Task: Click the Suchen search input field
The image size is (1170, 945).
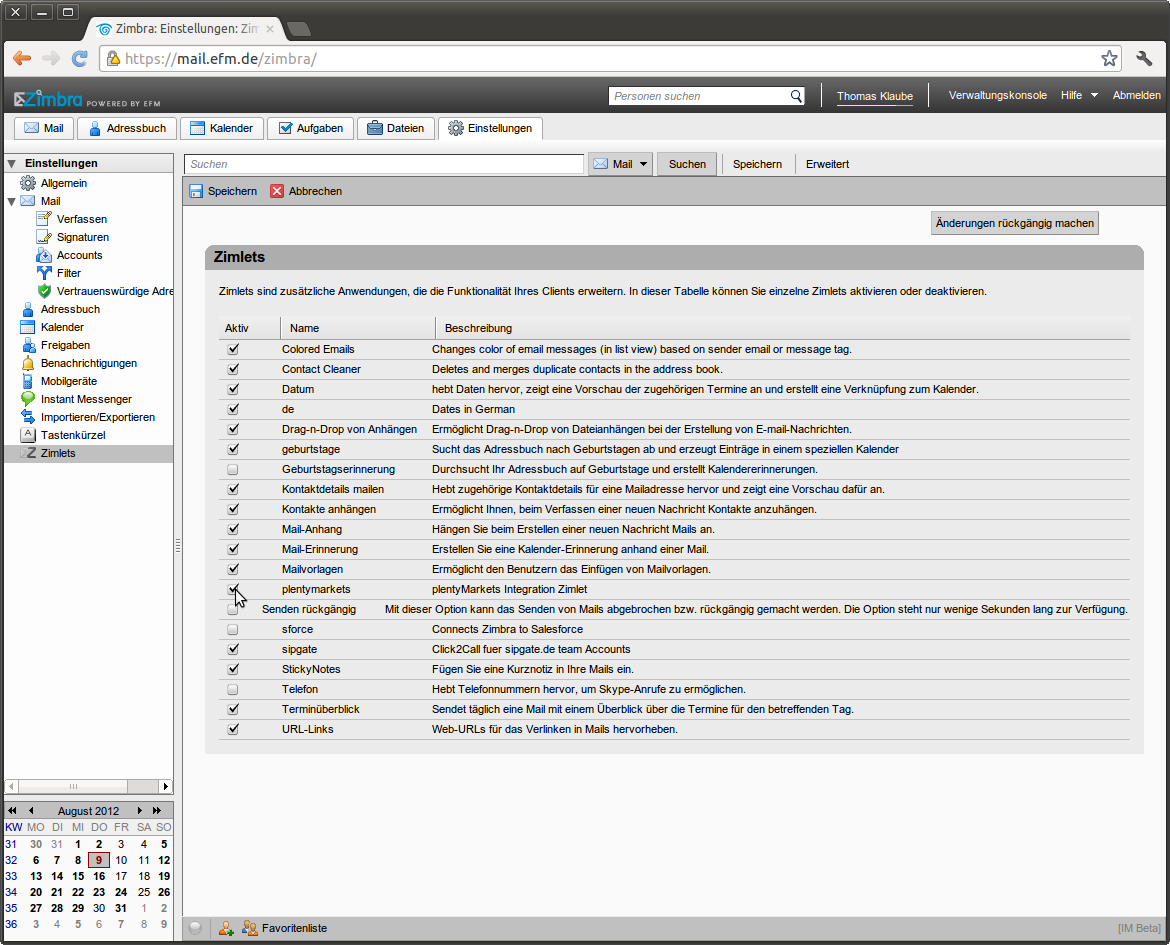Action: [x=384, y=164]
